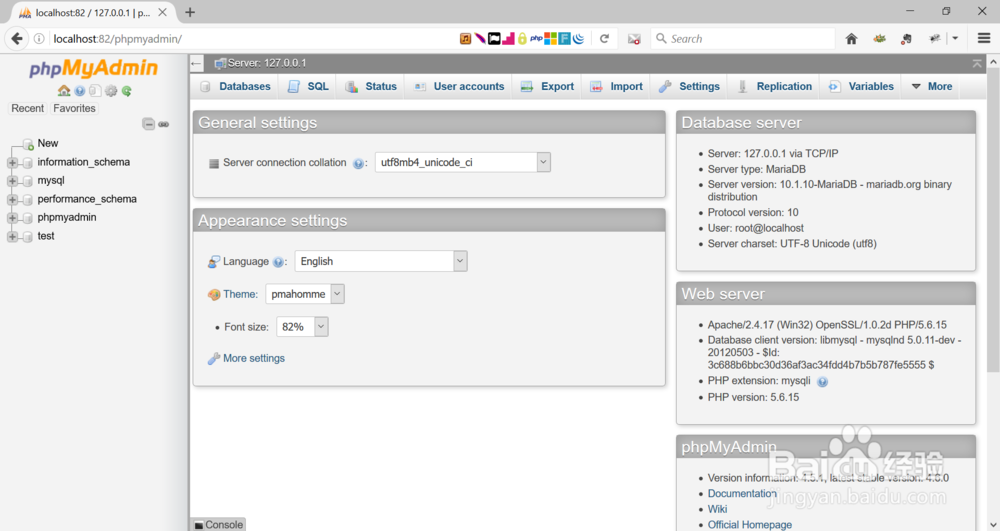Click the page vertical scrollbar thumb
1000x531 pixels.
pos(993,220)
